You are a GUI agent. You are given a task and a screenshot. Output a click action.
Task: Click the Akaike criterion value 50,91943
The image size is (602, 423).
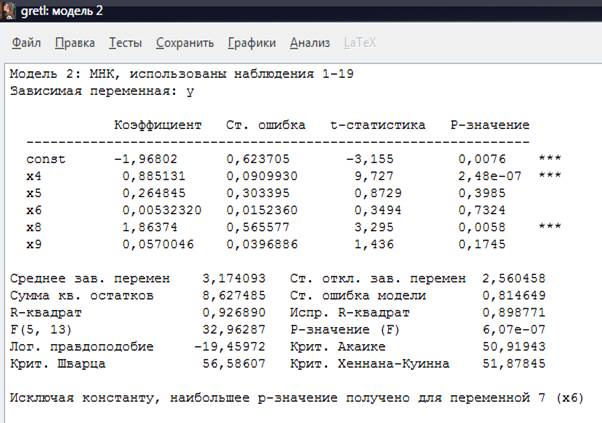(x=514, y=347)
